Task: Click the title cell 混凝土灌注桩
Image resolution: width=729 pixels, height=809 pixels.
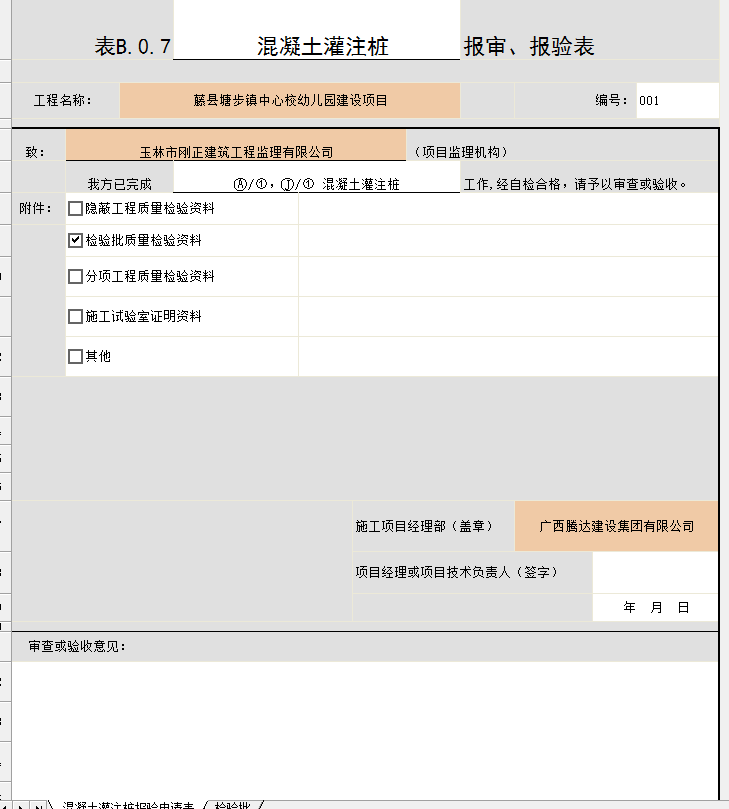Action: (x=316, y=47)
